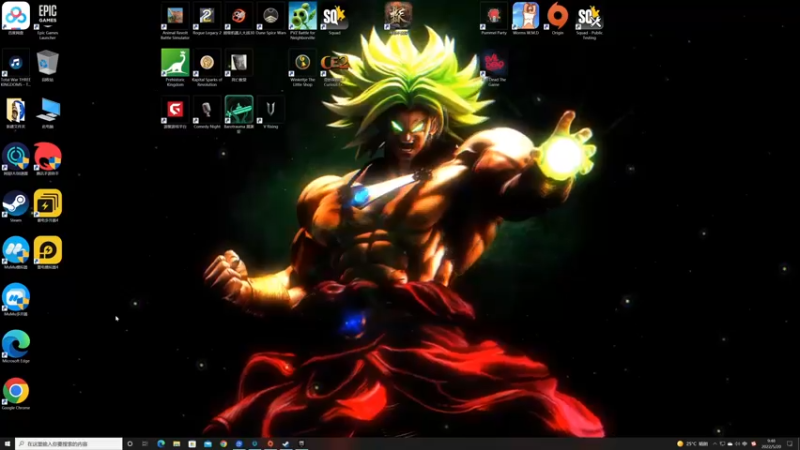Launch Barotrauma shortcut
This screenshot has height=450, width=800.
(239, 114)
